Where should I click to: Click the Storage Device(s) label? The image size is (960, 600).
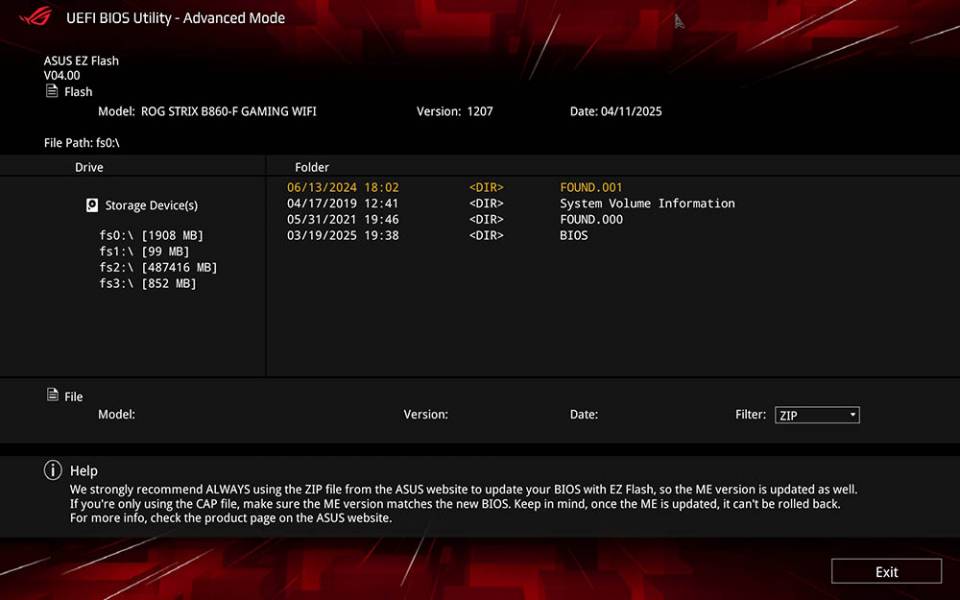[151, 205]
